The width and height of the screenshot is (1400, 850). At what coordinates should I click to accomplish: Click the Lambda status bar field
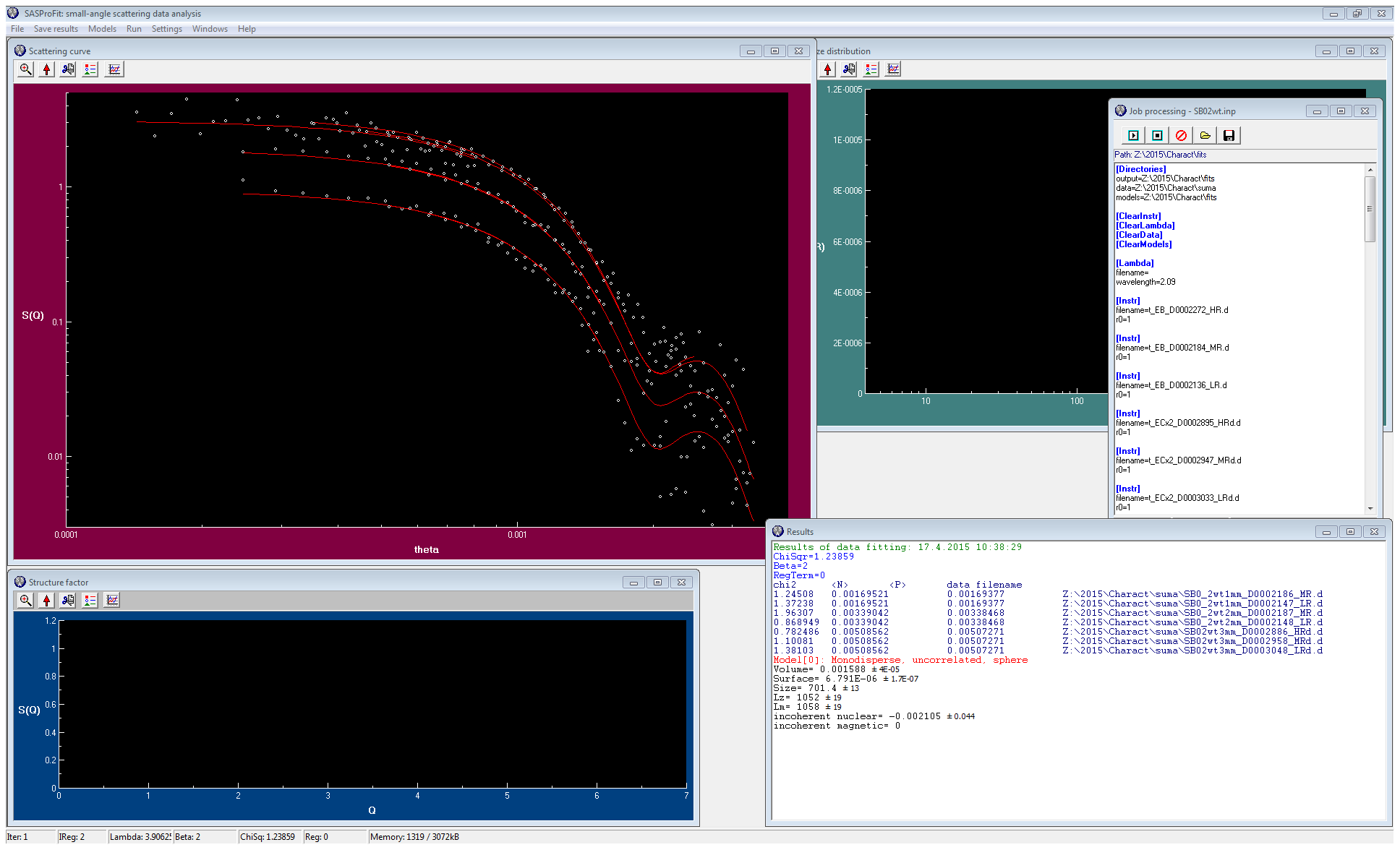(x=140, y=837)
